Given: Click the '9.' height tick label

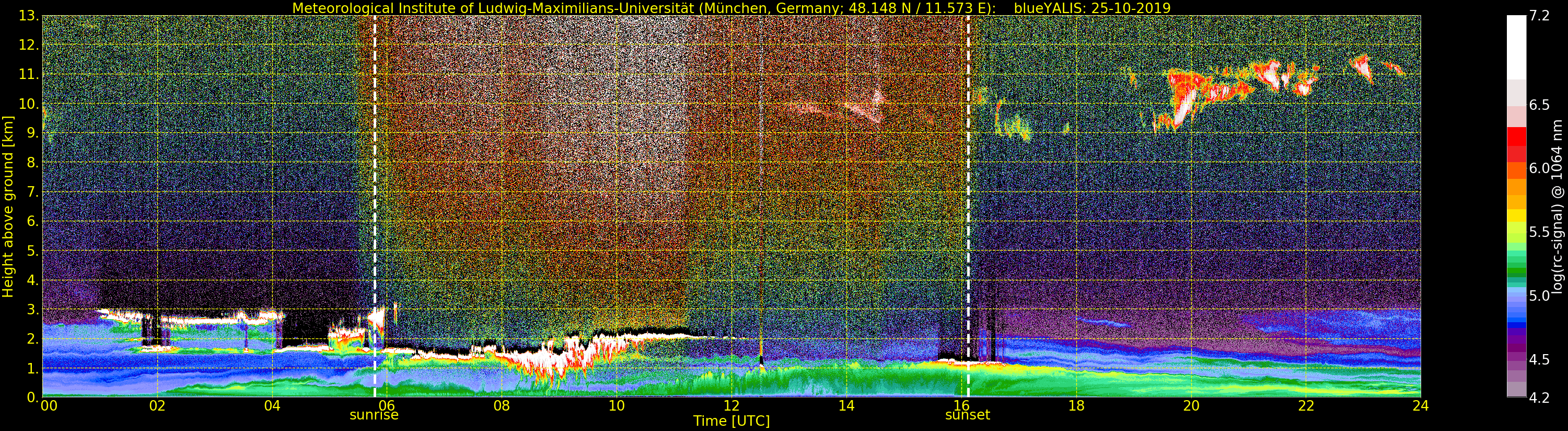Looking at the screenshot, I should coord(32,133).
